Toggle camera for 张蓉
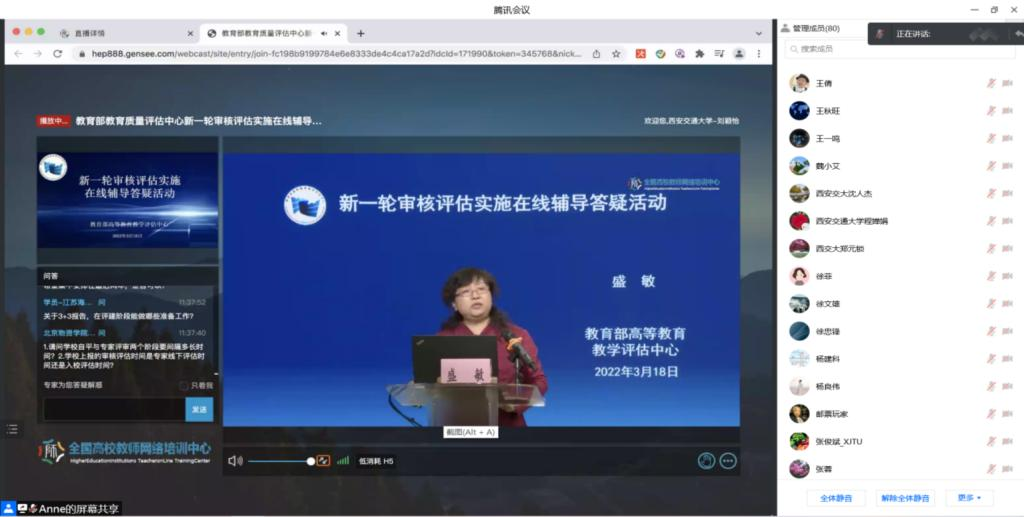1024x517 pixels. (x=1007, y=469)
